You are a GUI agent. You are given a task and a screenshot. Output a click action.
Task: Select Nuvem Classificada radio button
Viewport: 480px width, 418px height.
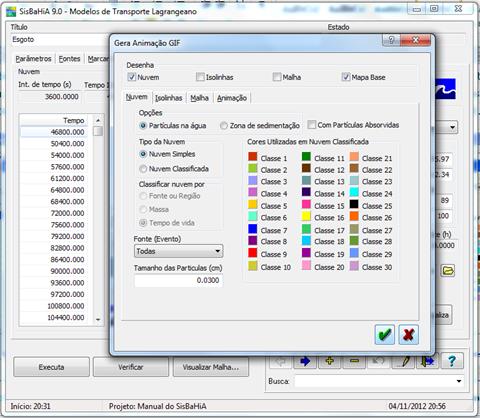tap(143, 169)
